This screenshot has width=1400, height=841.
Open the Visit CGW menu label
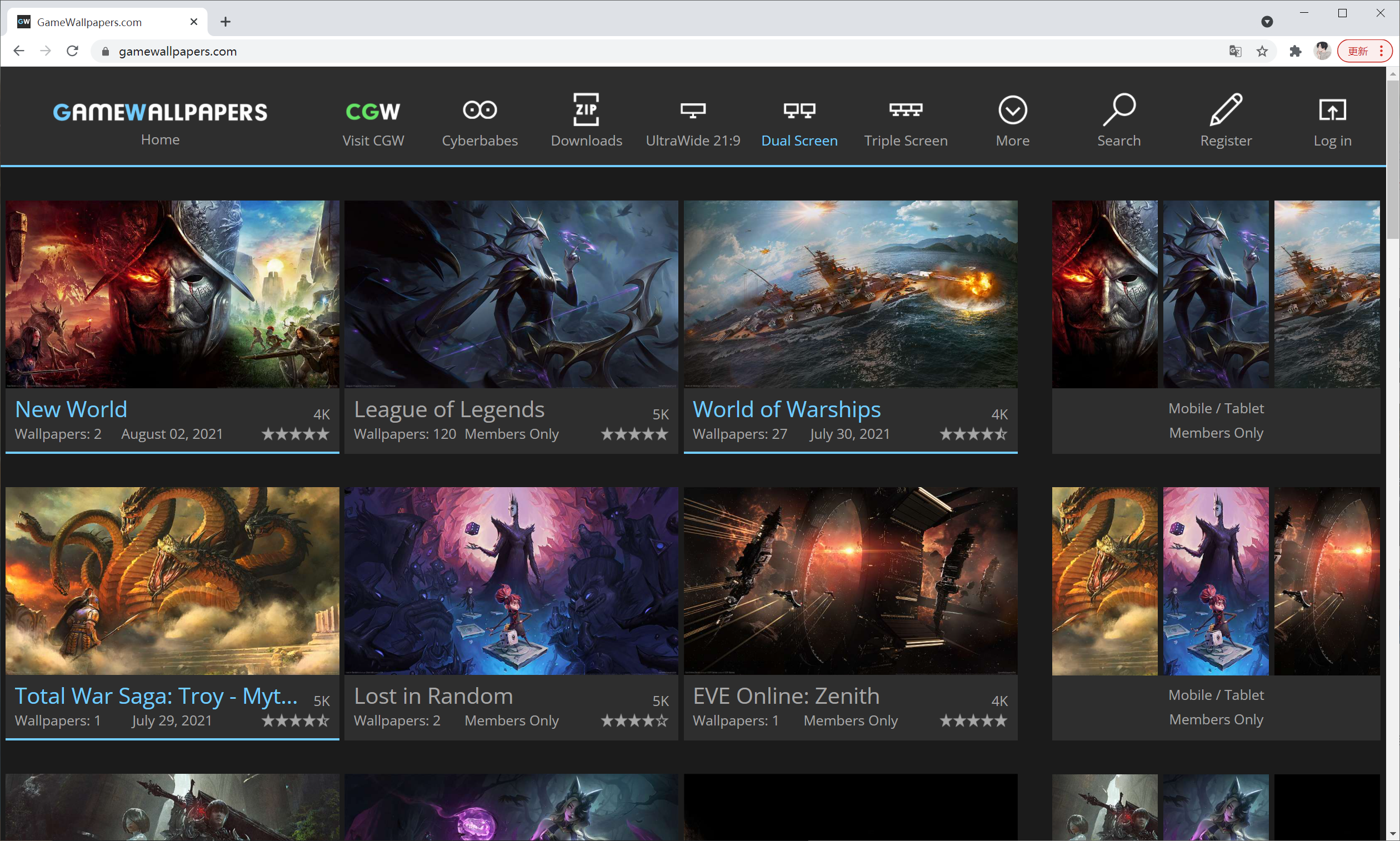[x=373, y=141]
